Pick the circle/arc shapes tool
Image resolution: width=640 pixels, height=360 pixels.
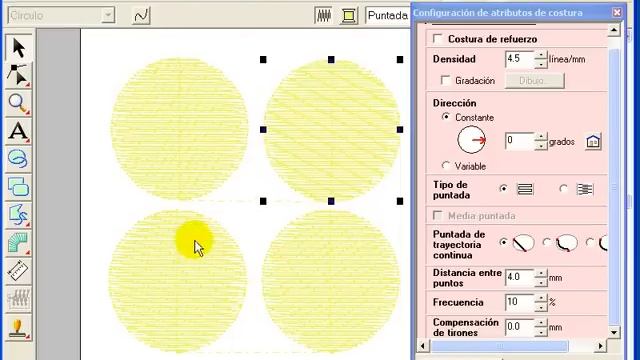[18, 159]
